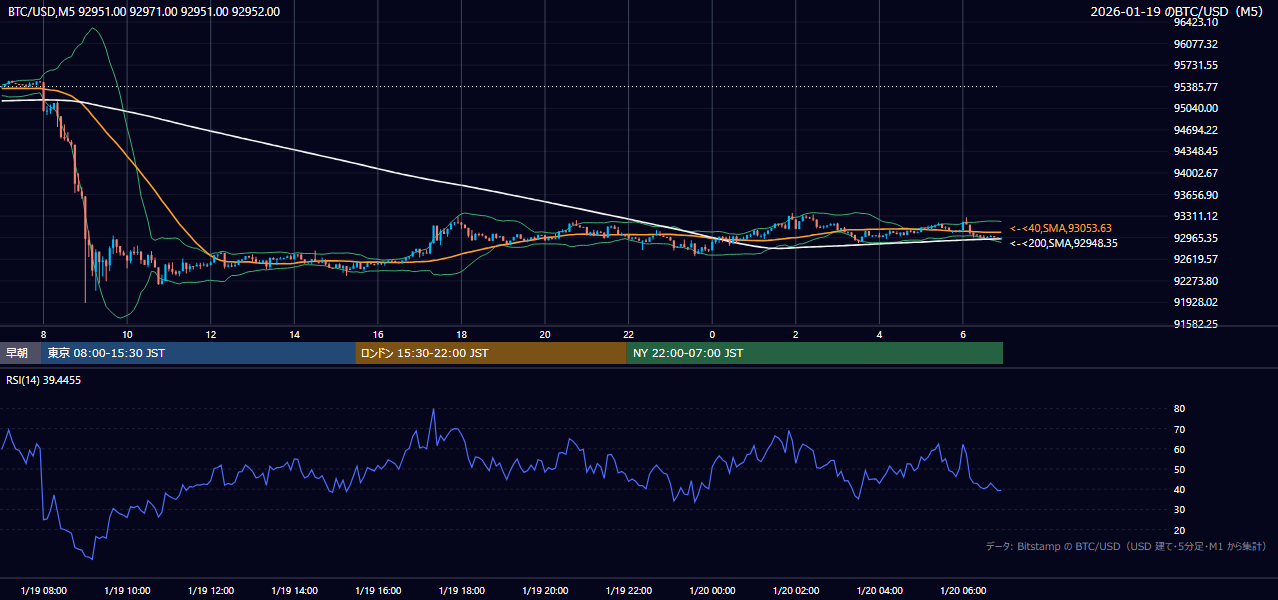The height and width of the screenshot is (600, 1278).
Task: Click bottom time label 1/19 14:00
Action: tap(295, 591)
